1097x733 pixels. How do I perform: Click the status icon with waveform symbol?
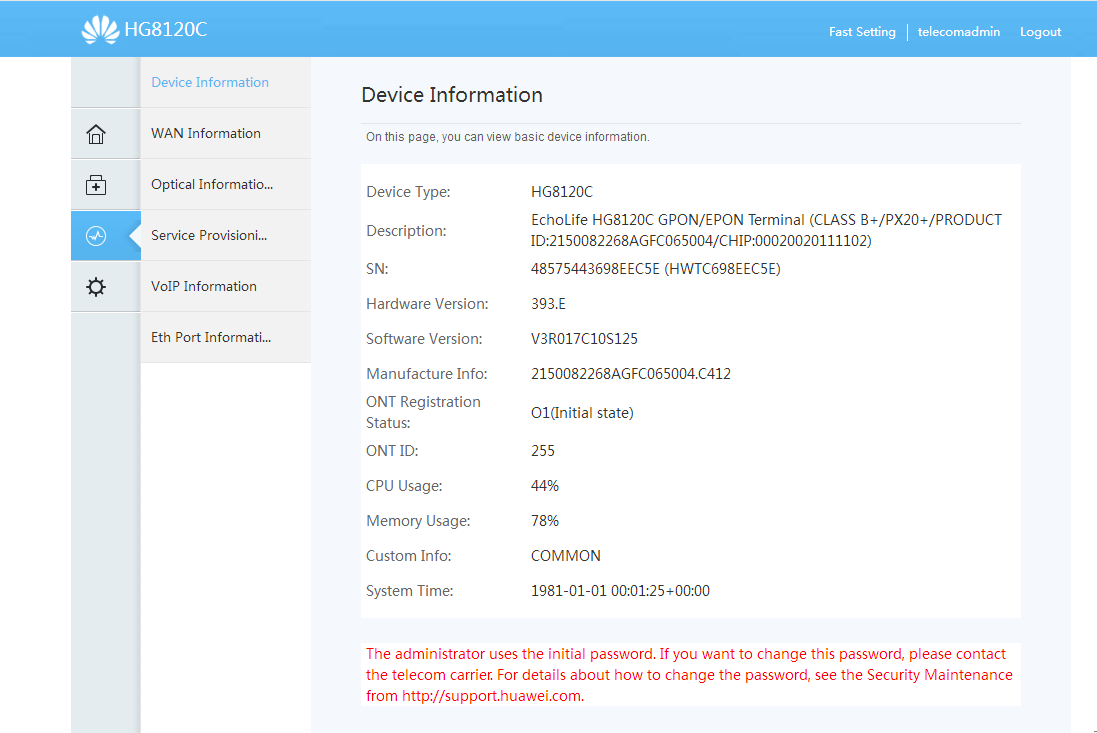pyautogui.click(x=95, y=235)
